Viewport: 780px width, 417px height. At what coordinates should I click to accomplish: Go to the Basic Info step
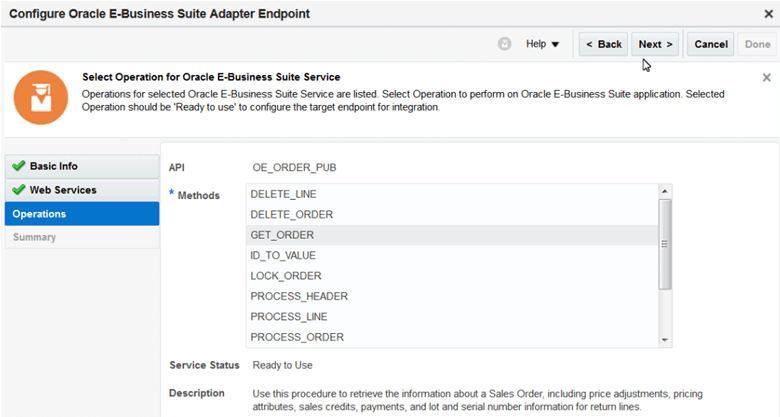coord(82,166)
